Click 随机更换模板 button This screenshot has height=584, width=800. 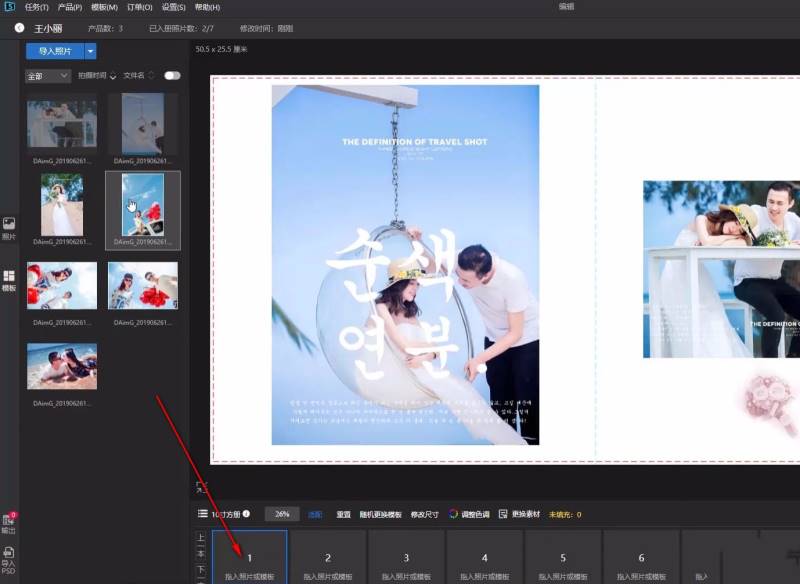381,514
